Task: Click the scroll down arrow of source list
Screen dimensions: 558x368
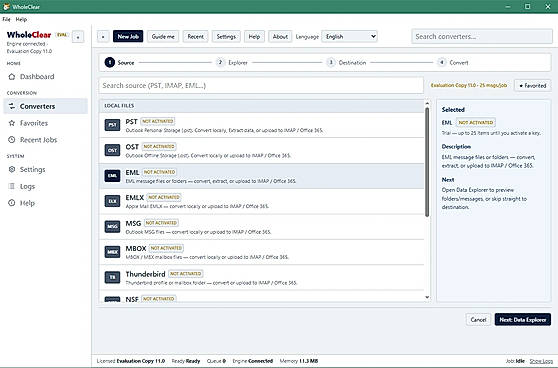Action: pyautogui.click(x=427, y=297)
